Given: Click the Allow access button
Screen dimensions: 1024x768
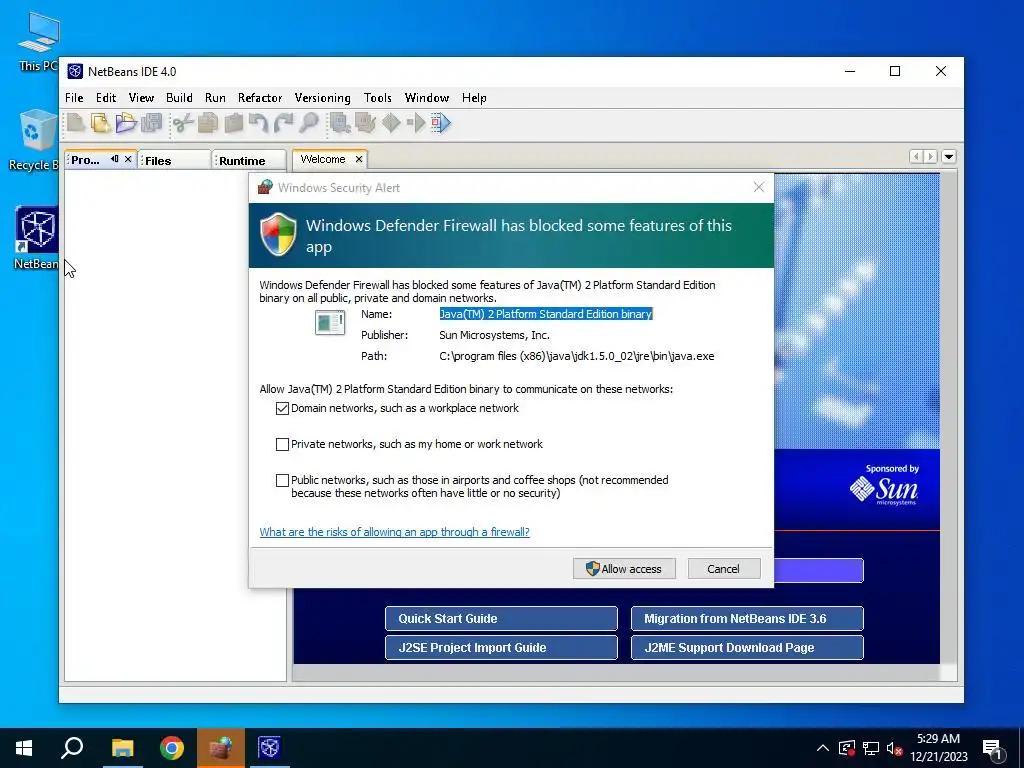Looking at the screenshot, I should click(624, 569).
